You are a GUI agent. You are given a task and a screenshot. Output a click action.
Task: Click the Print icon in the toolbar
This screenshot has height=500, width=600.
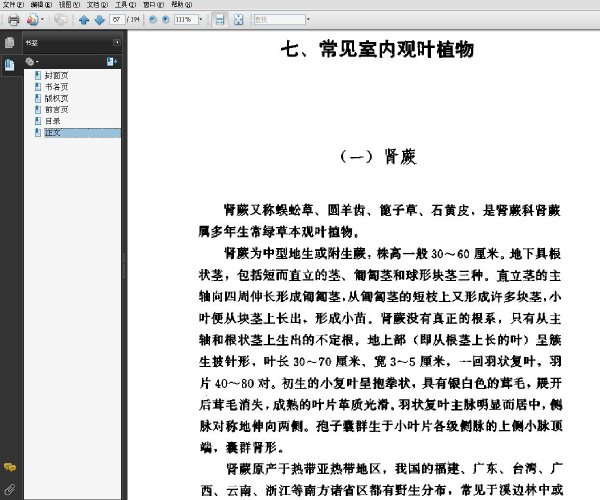click(x=14, y=20)
